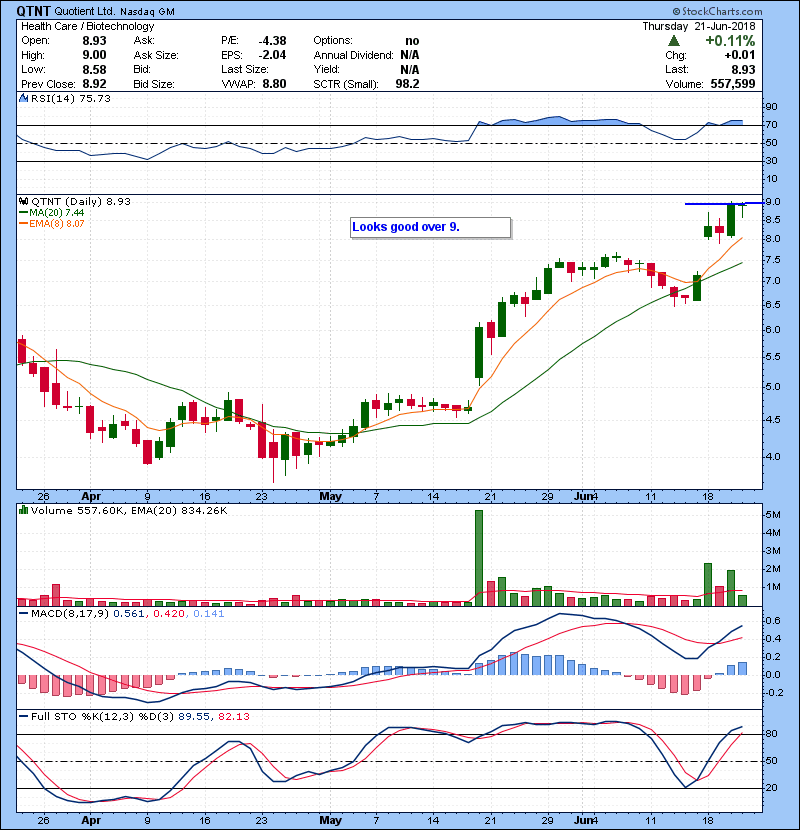The image size is (800, 830).
Task: Click the High value 9.00
Action: tap(94, 55)
